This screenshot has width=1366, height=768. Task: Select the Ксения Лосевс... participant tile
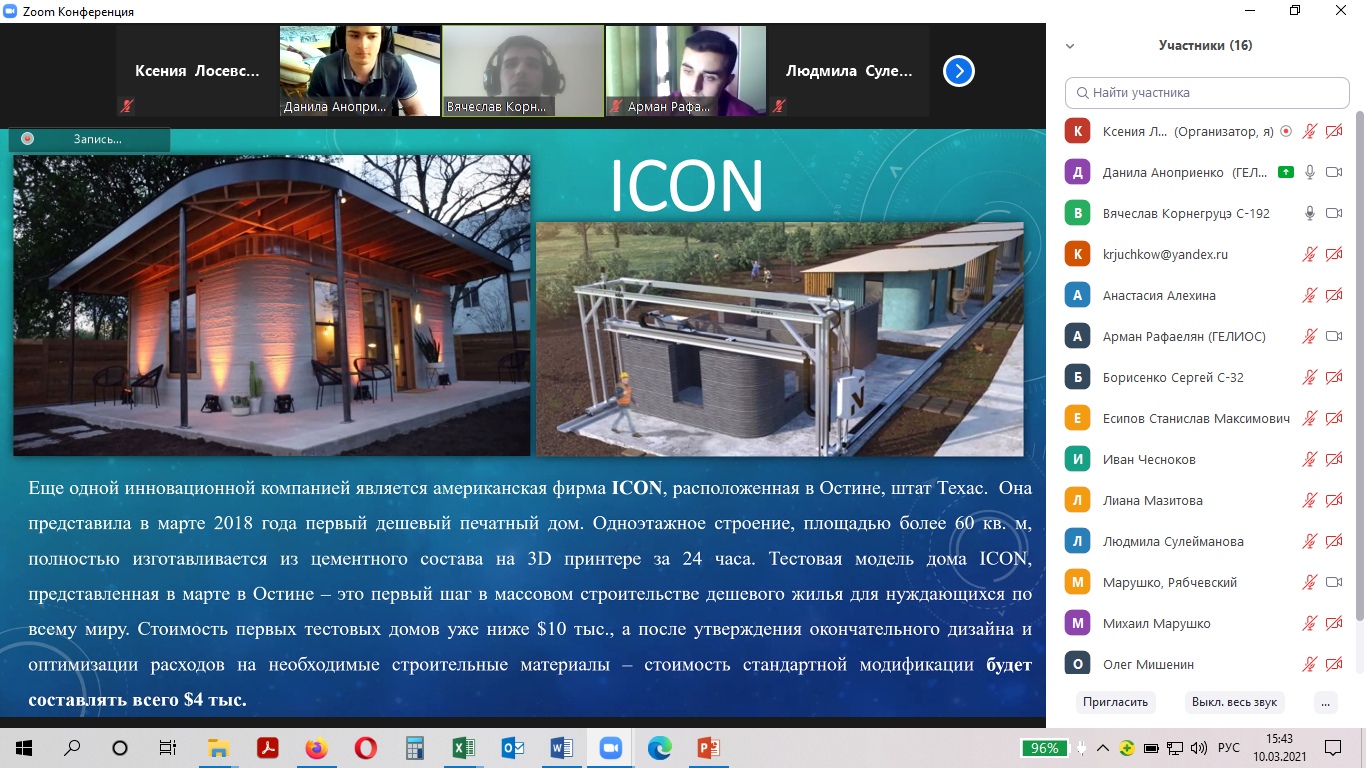coord(197,71)
